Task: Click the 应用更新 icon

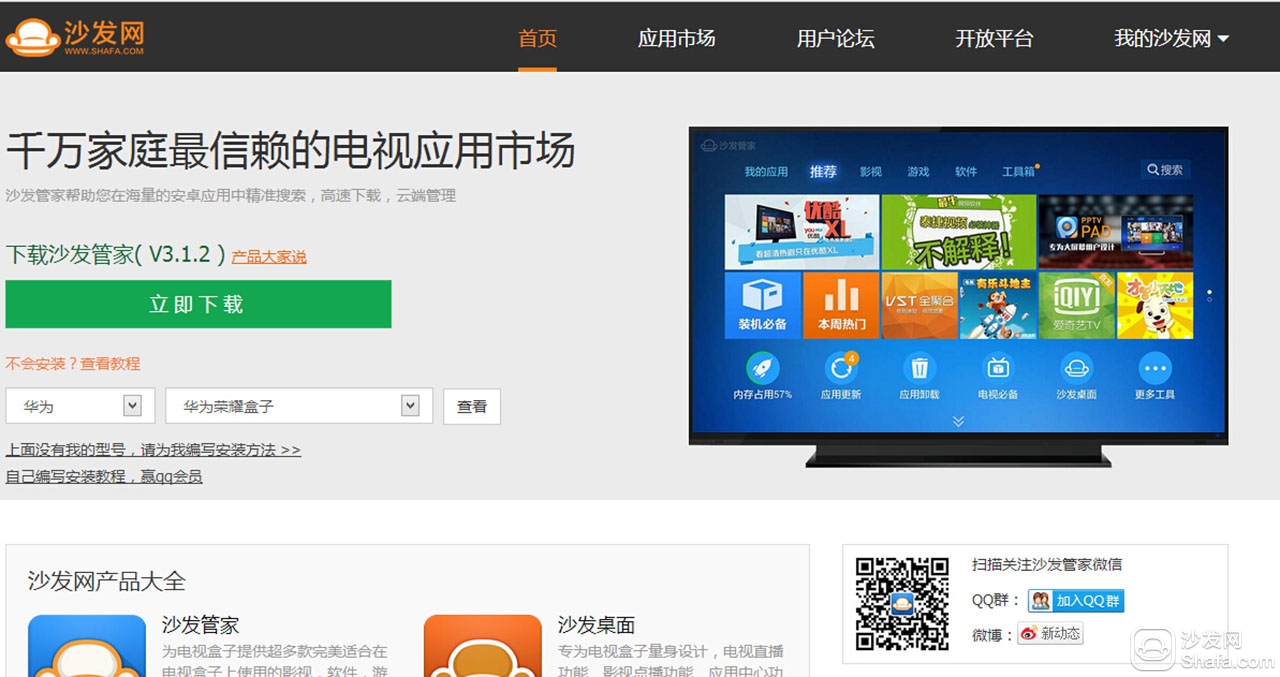Action: click(x=841, y=368)
